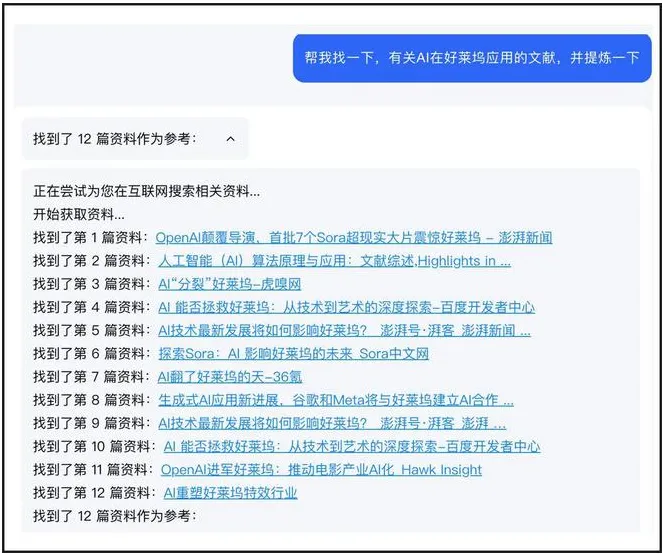
Task: Open the AI翻了好莱坞的天-36氪 link
Action: click(x=230, y=377)
